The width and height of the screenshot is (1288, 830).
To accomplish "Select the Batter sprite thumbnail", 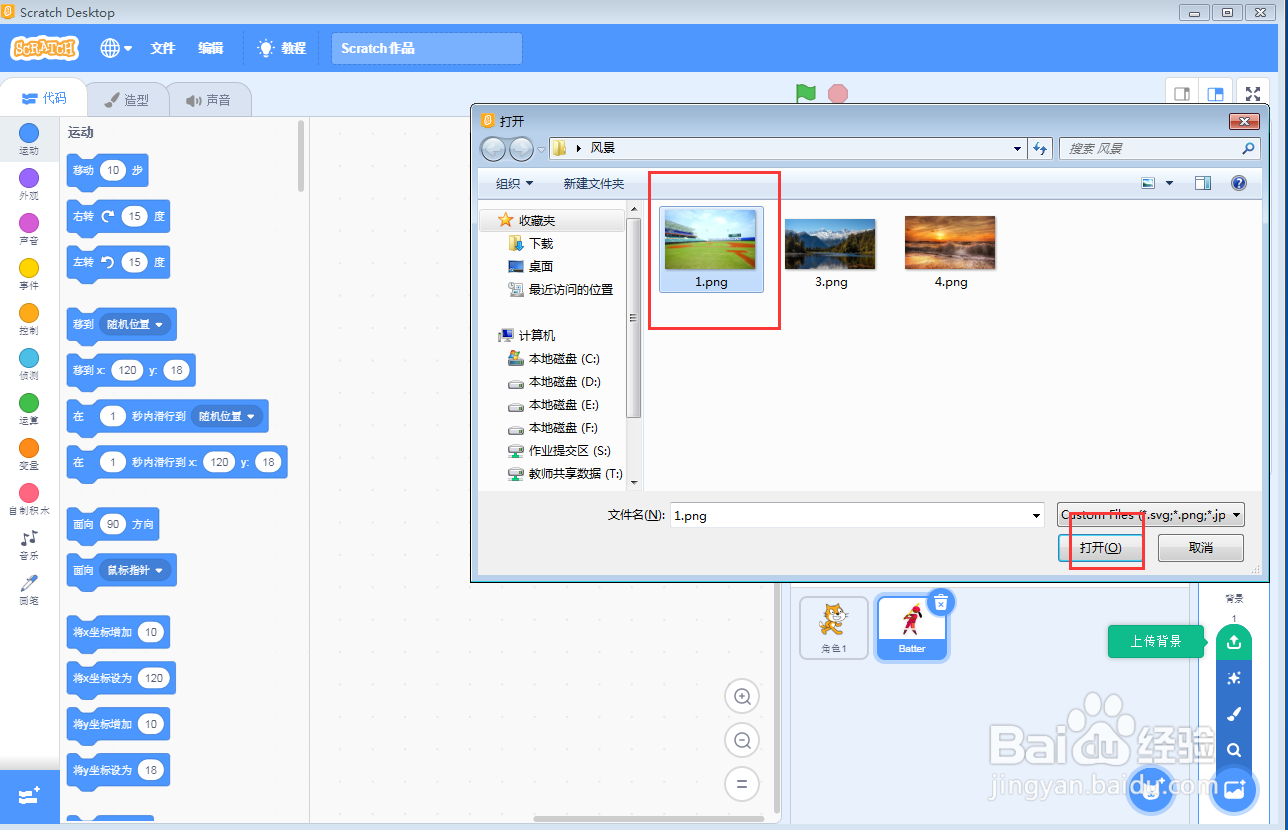I will (x=911, y=627).
